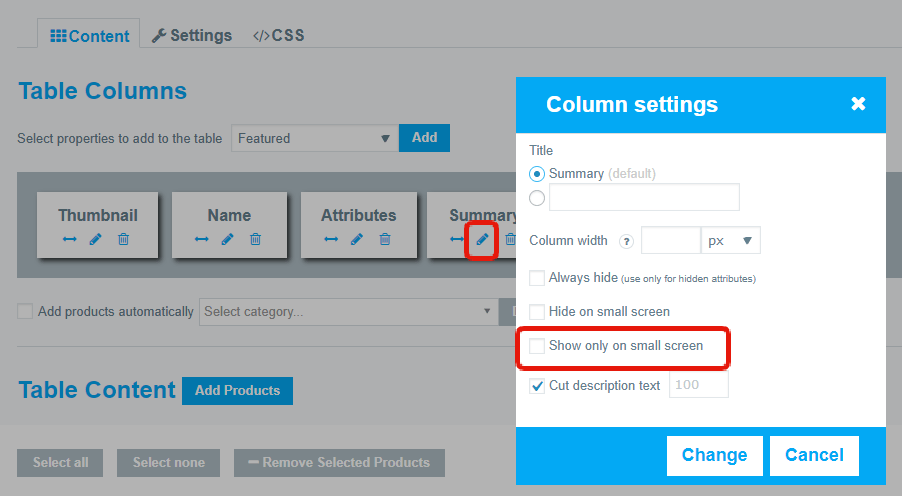Click the resize arrows icon on Name column
The width and height of the screenshot is (902, 496).
(201, 239)
